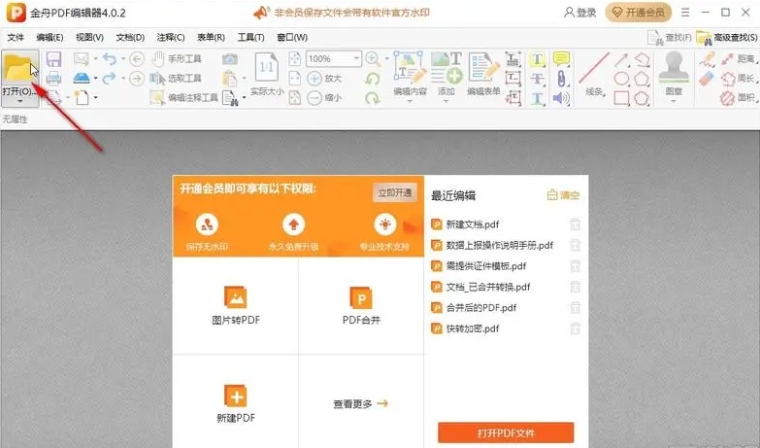
Task: Select the Eraser tool
Action: click(707, 79)
